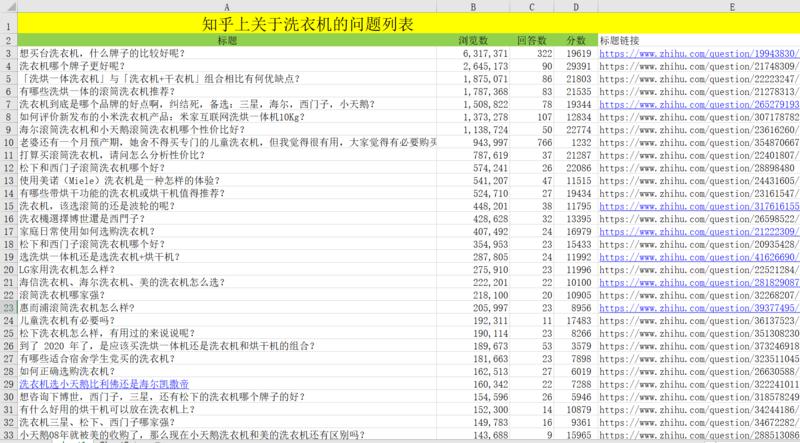This screenshot has width=800, height=443.
Task: Select the plain URL ending in 34672282/
Action: [699, 422]
